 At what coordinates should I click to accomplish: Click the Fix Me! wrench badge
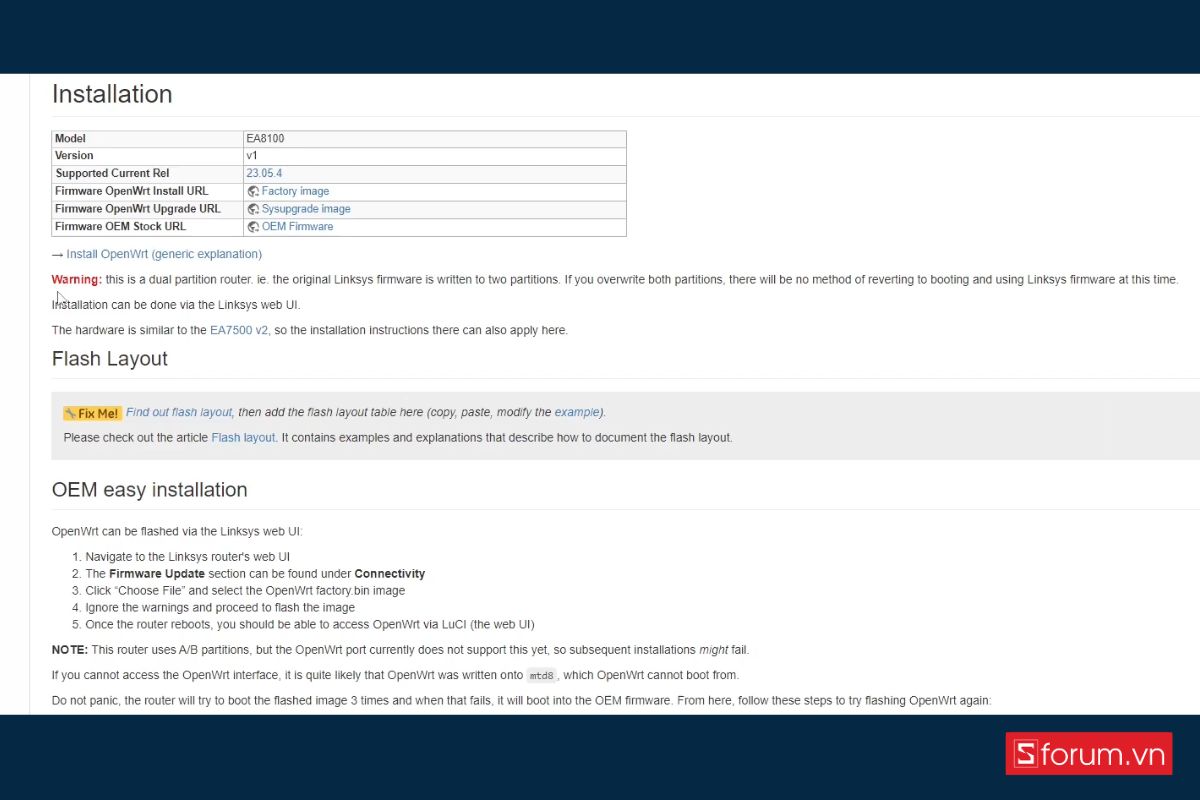point(92,413)
